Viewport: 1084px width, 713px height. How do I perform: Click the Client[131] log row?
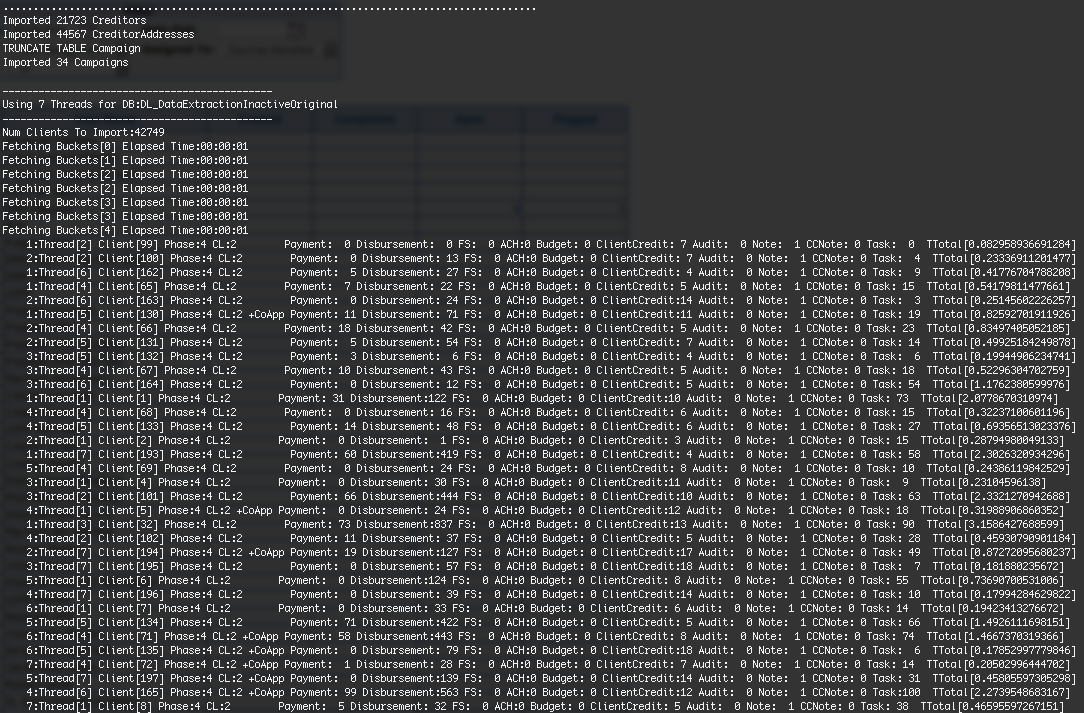click(552, 342)
